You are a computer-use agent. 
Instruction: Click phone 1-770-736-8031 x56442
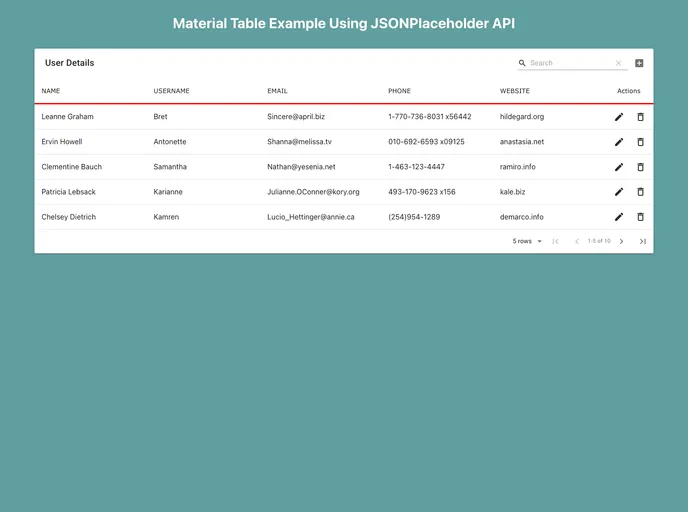click(430, 117)
